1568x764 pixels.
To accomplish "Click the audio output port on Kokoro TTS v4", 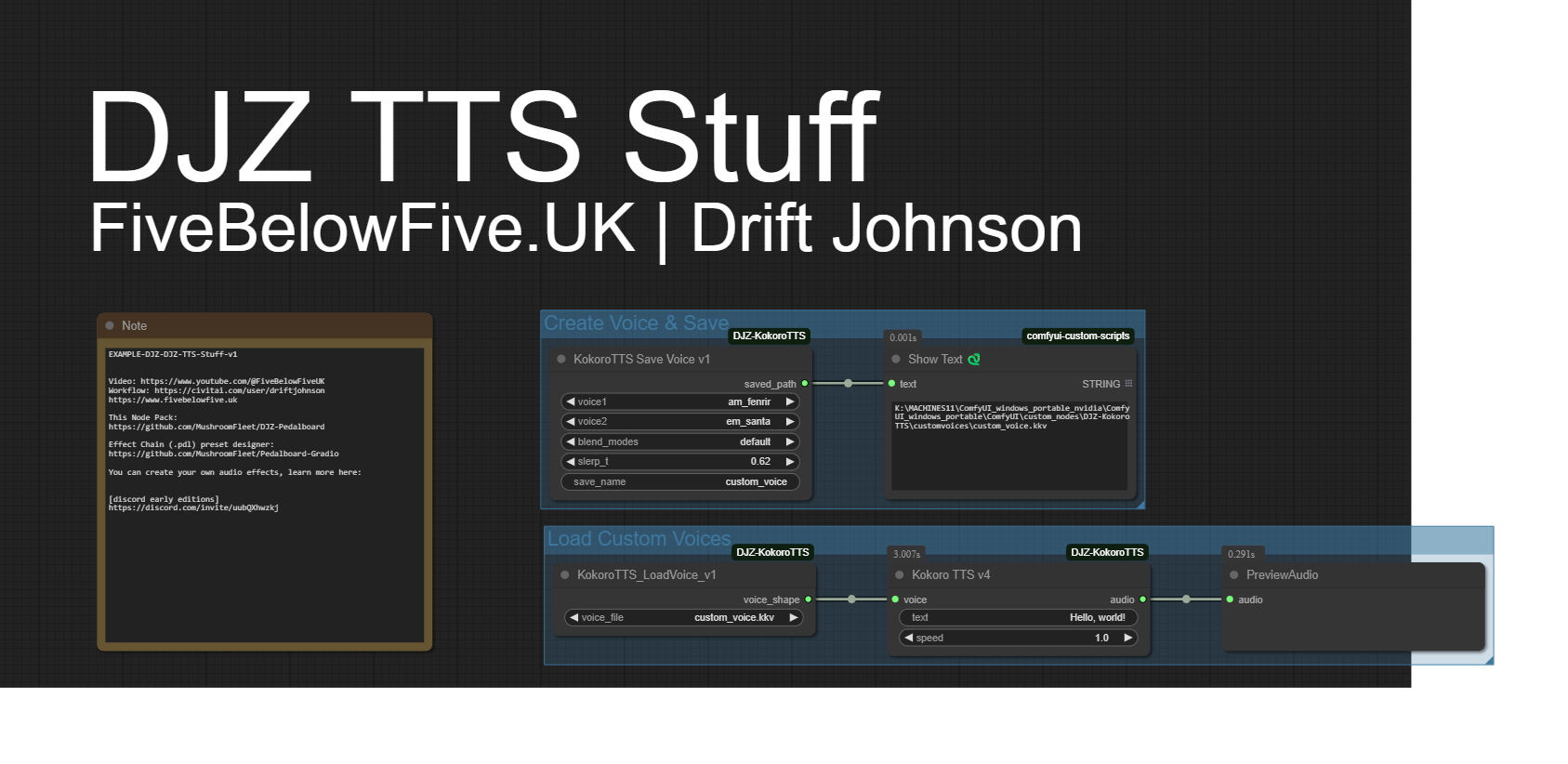I will 1143,599.
